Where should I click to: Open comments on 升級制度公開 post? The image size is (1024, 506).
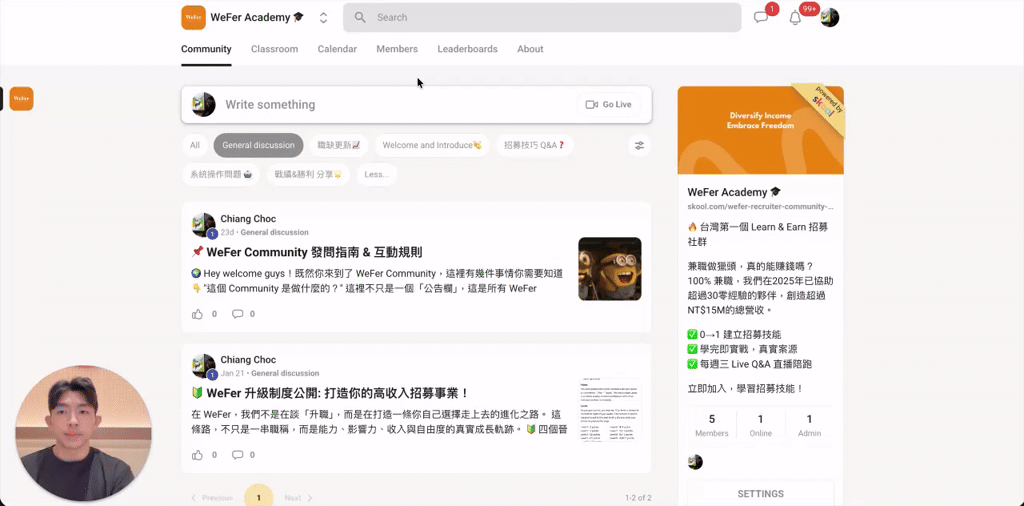(238, 455)
